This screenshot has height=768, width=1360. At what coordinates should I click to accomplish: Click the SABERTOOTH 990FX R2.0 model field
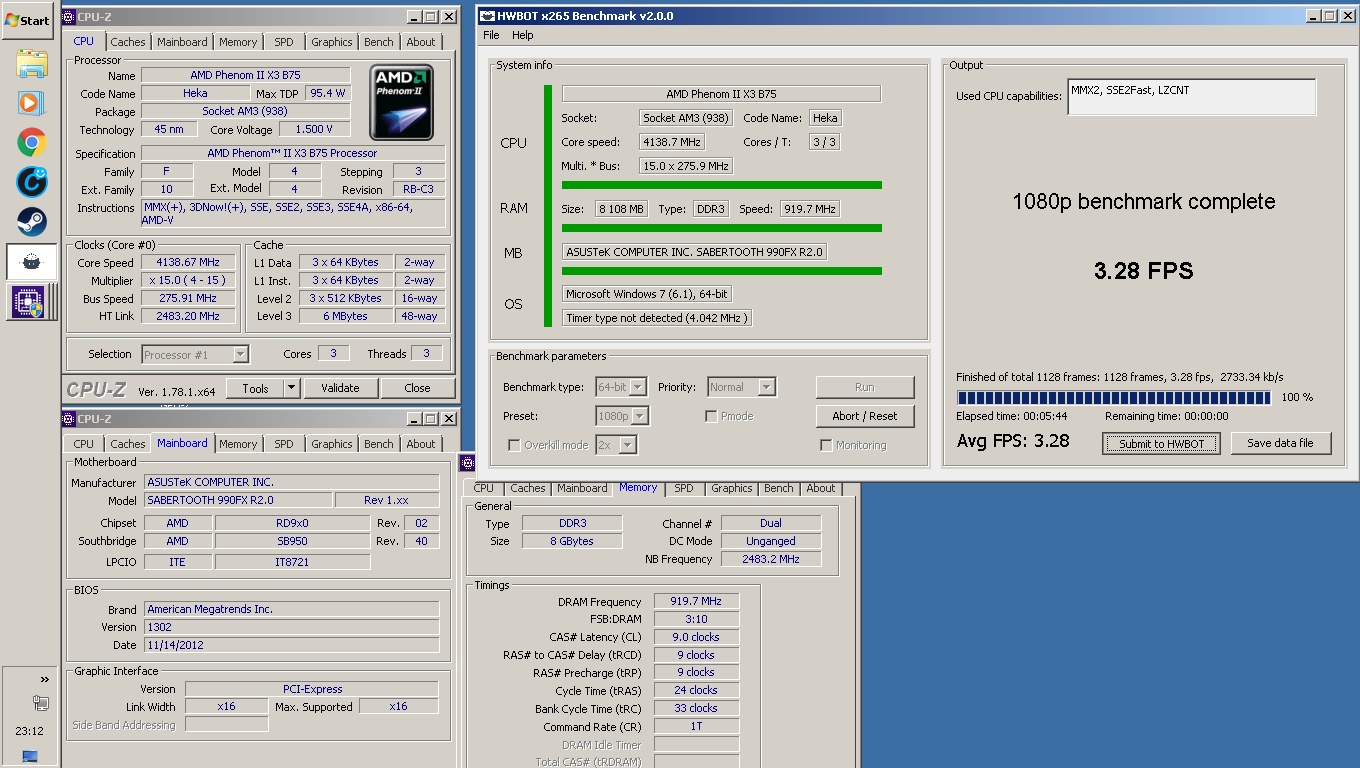238,500
